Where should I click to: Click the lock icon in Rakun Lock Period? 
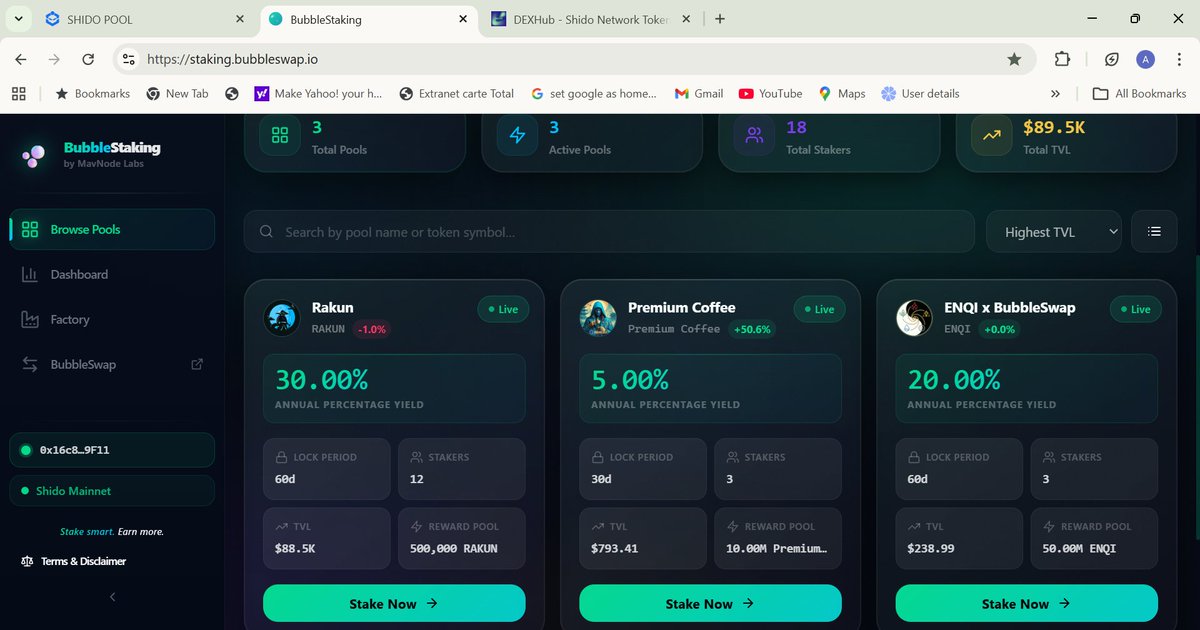pos(281,457)
